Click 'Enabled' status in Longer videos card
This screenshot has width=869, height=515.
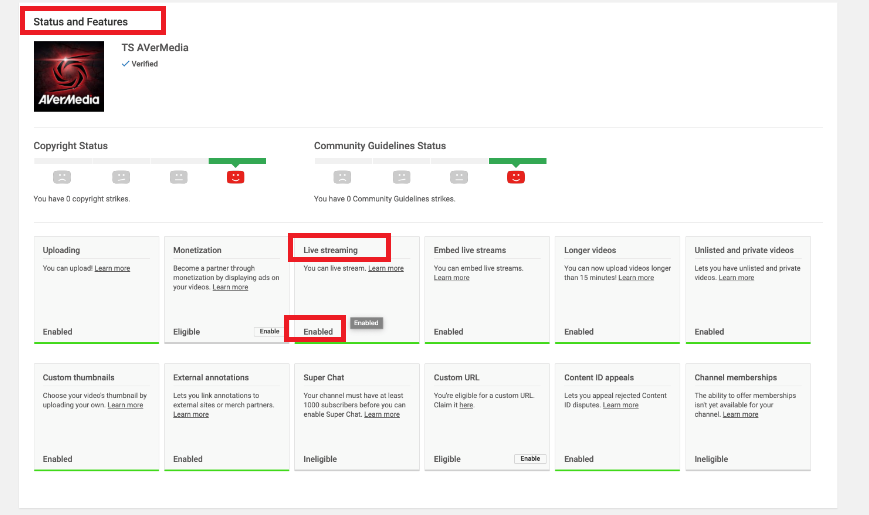[x=579, y=332]
